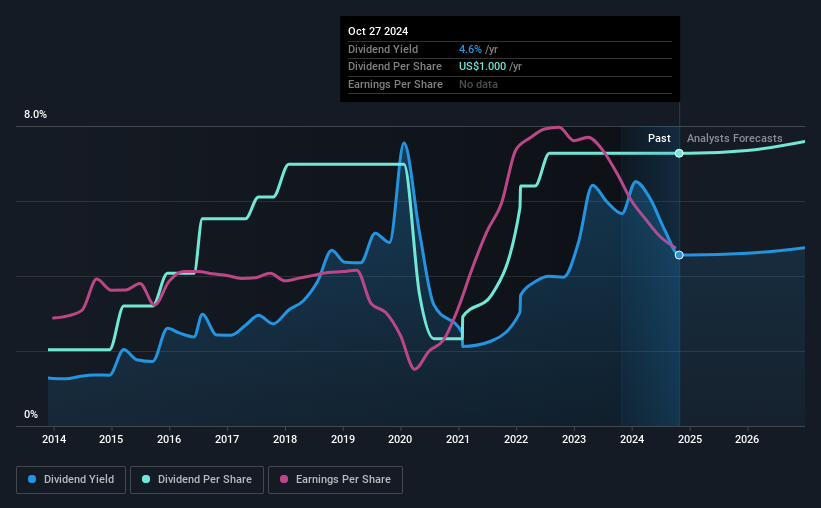This screenshot has width=821, height=508.
Task: Toggle the Dividend Yield legend button
Action: 71,479
